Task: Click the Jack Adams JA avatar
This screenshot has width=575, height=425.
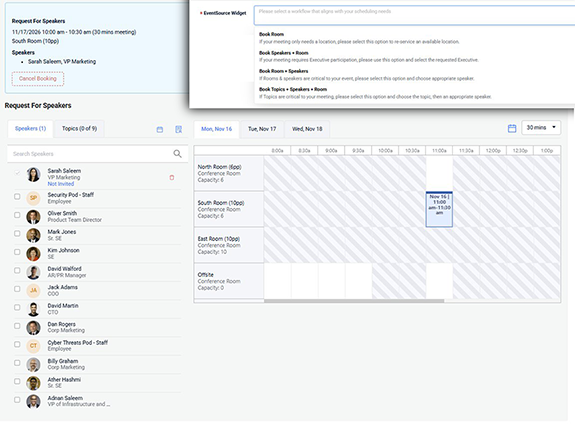Action: click(33, 290)
